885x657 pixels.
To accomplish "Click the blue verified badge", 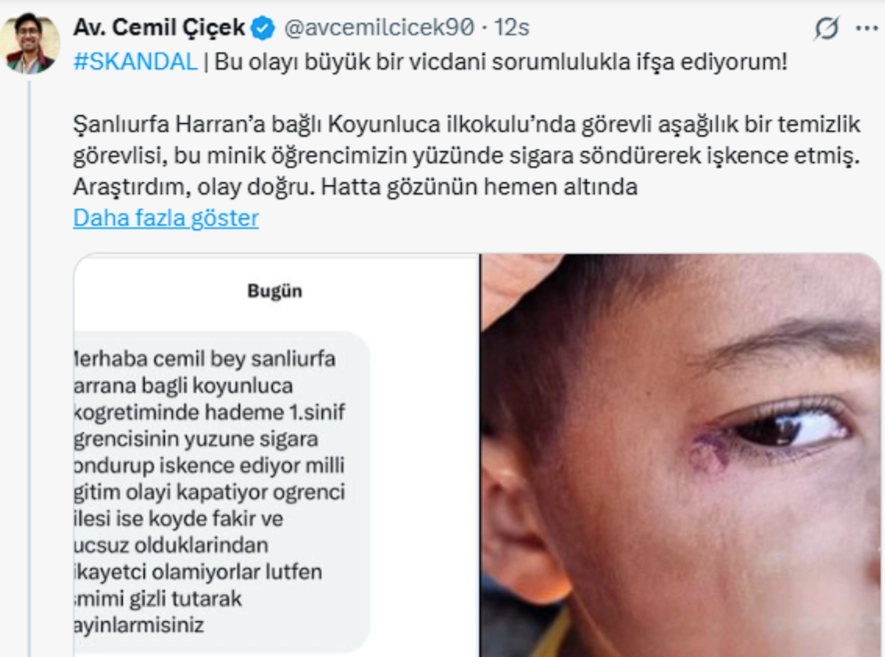I will click(262, 28).
